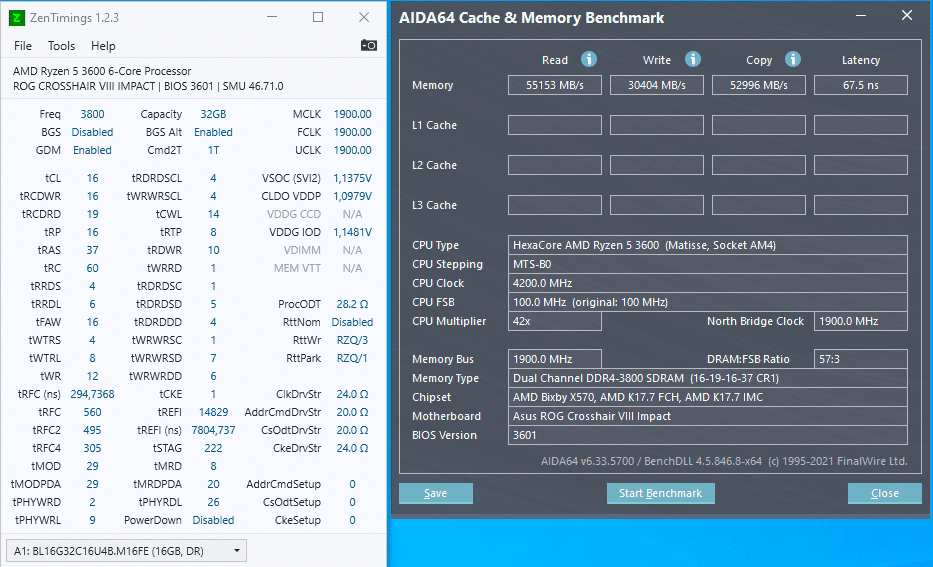Click the FCLK value 1900.00
The image size is (933, 567).
(x=352, y=132)
